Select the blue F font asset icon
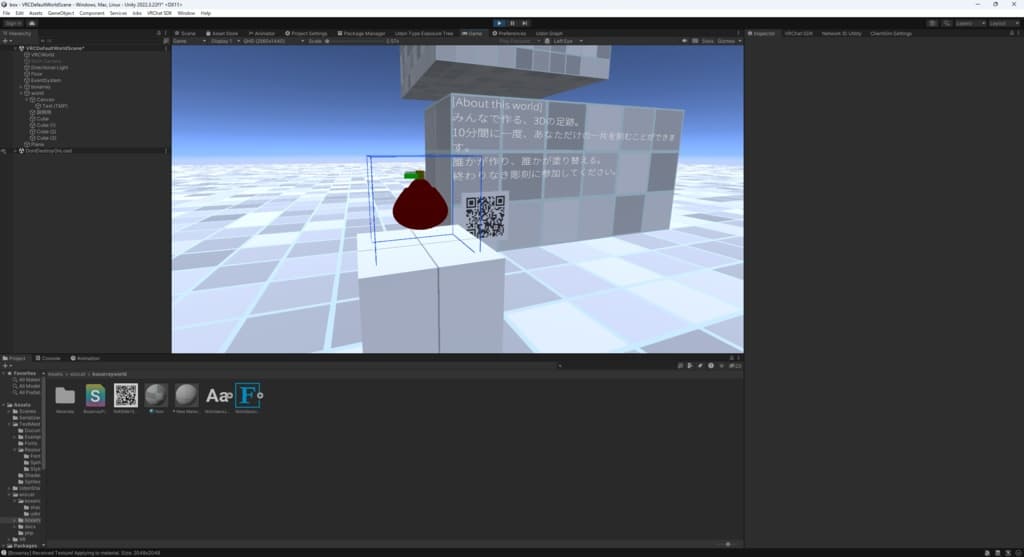The height and width of the screenshot is (557, 1024). pos(248,395)
